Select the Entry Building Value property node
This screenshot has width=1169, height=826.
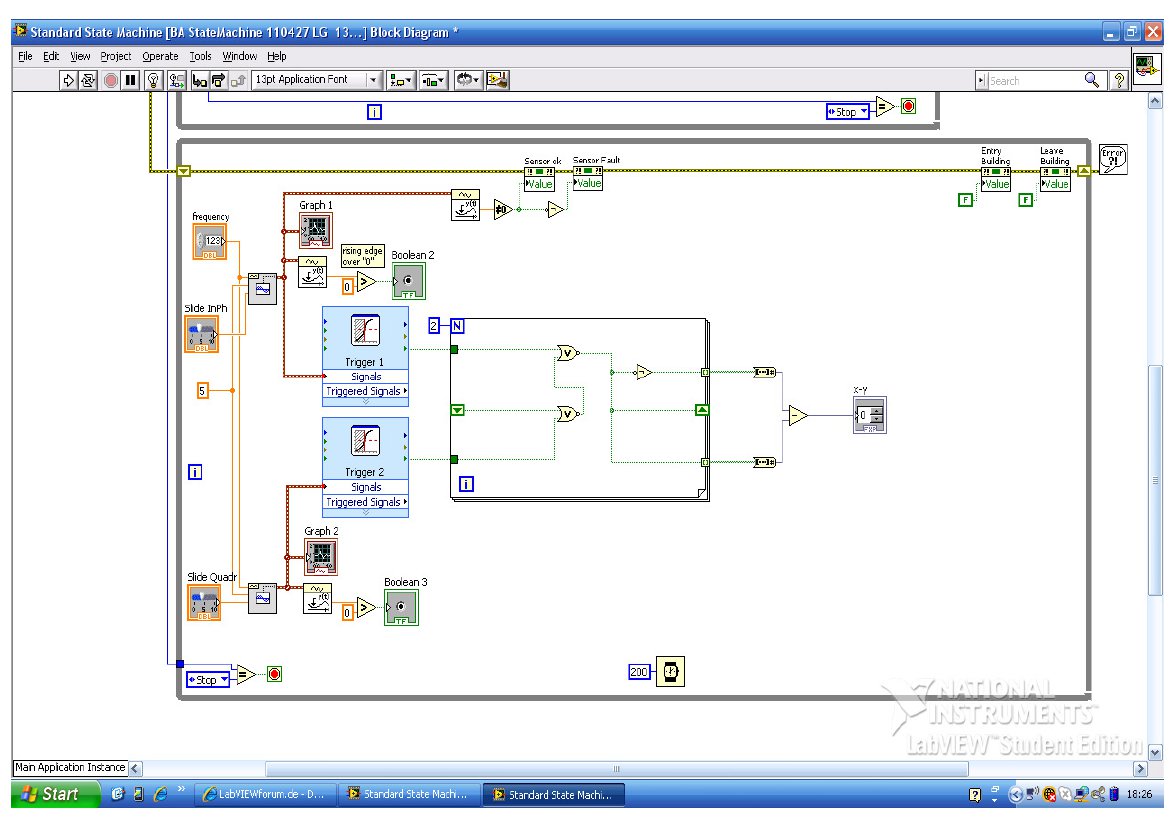[x=995, y=180]
